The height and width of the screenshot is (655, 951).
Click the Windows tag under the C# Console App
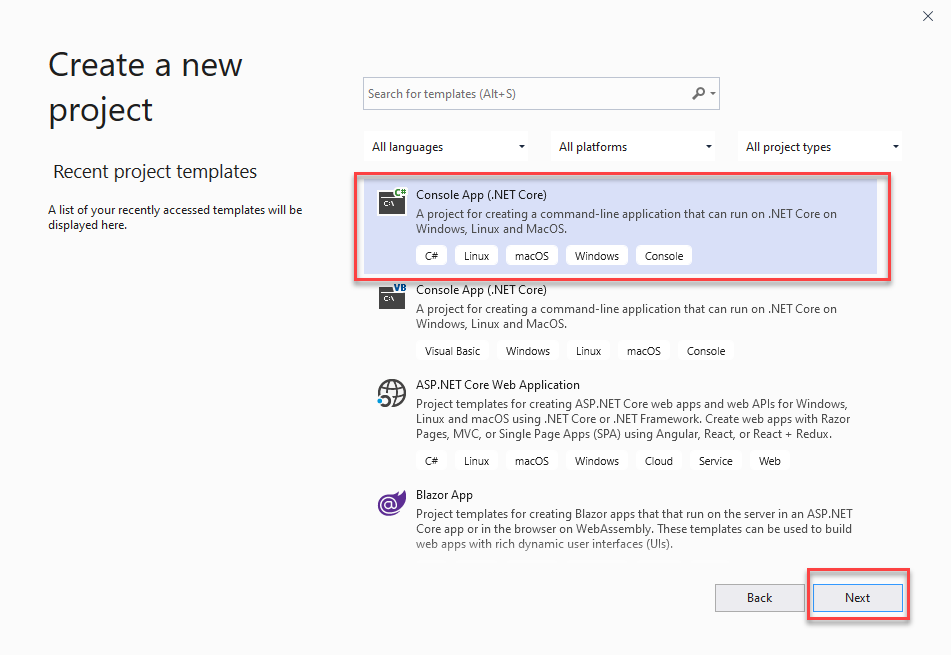coord(597,256)
